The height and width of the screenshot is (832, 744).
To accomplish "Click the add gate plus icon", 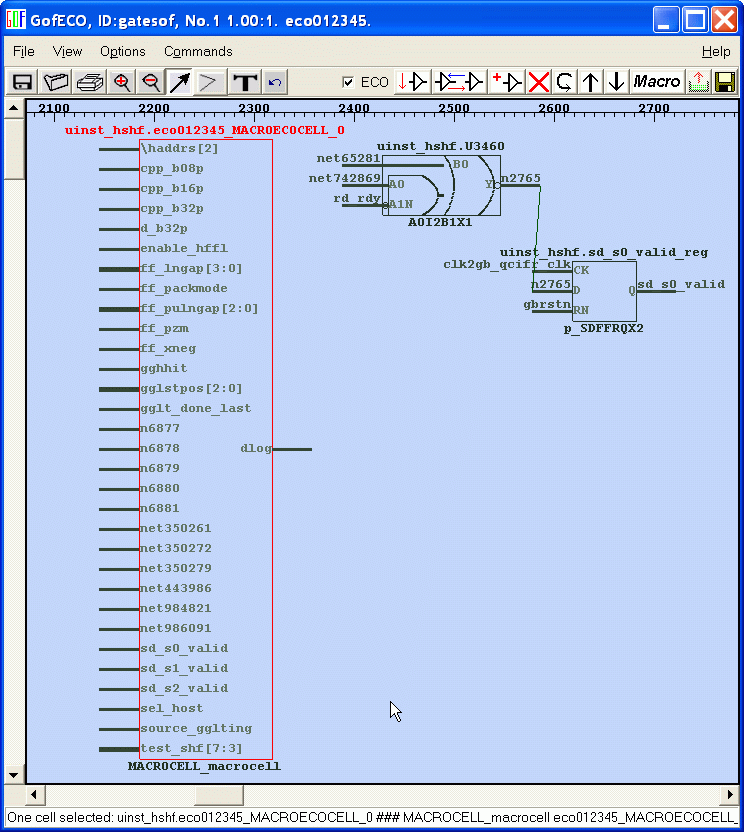I will tap(507, 82).
